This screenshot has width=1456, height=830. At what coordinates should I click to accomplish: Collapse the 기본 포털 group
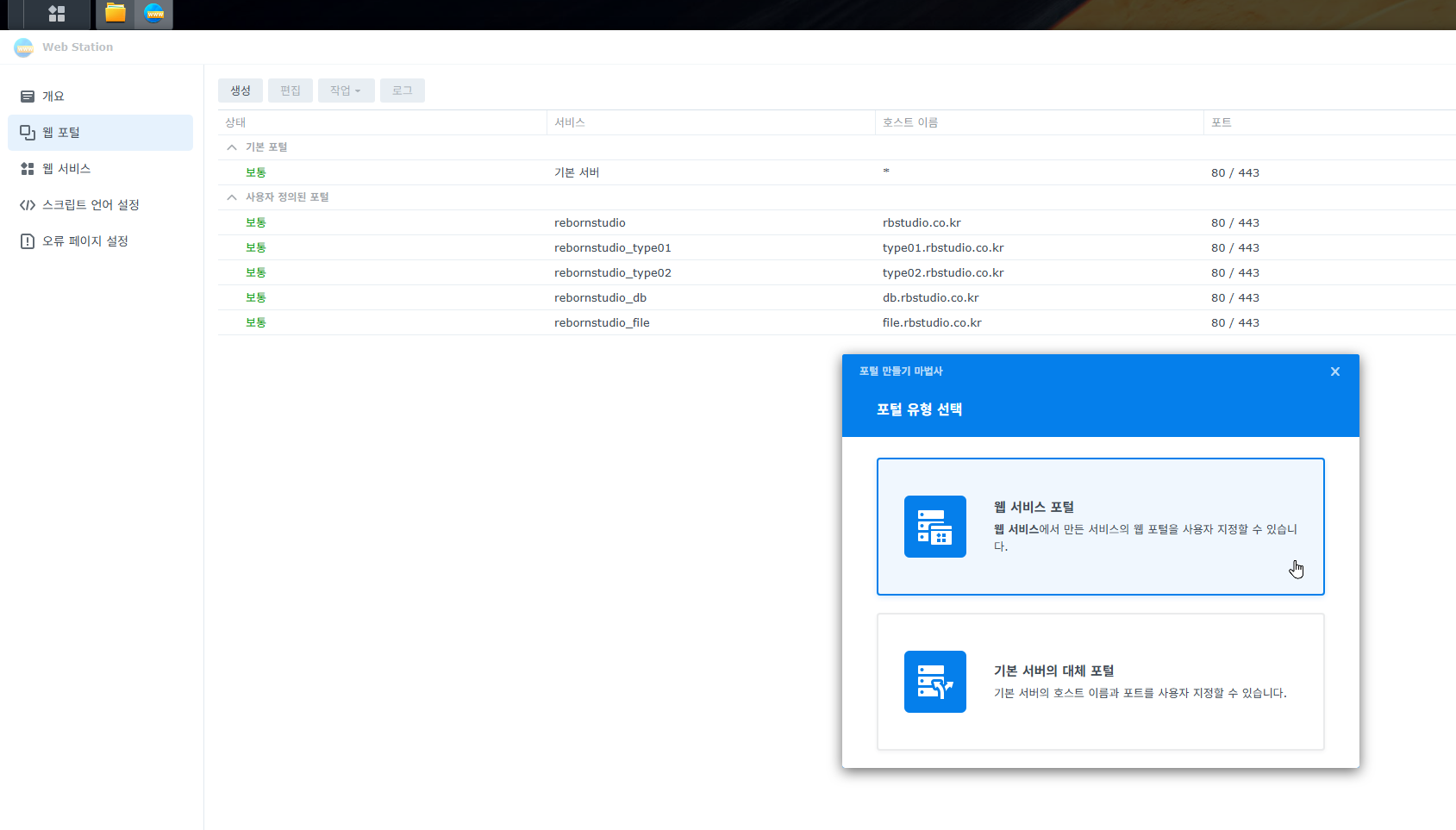pyautogui.click(x=232, y=147)
